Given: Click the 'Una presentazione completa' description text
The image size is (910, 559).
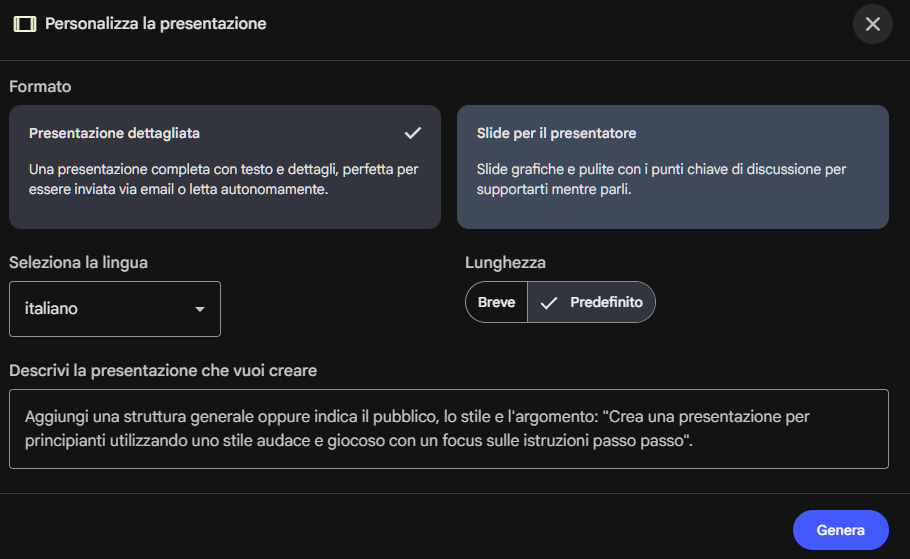Looking at the screenshot, I should click(223, 179).
